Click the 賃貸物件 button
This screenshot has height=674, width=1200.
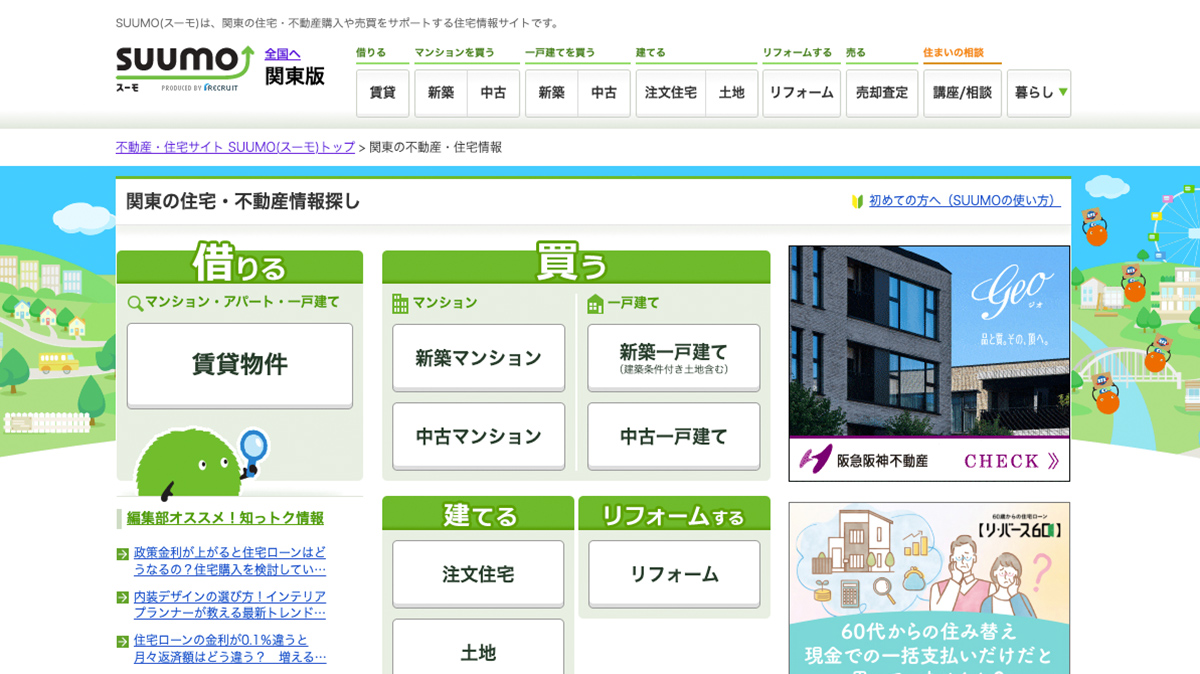240,365
